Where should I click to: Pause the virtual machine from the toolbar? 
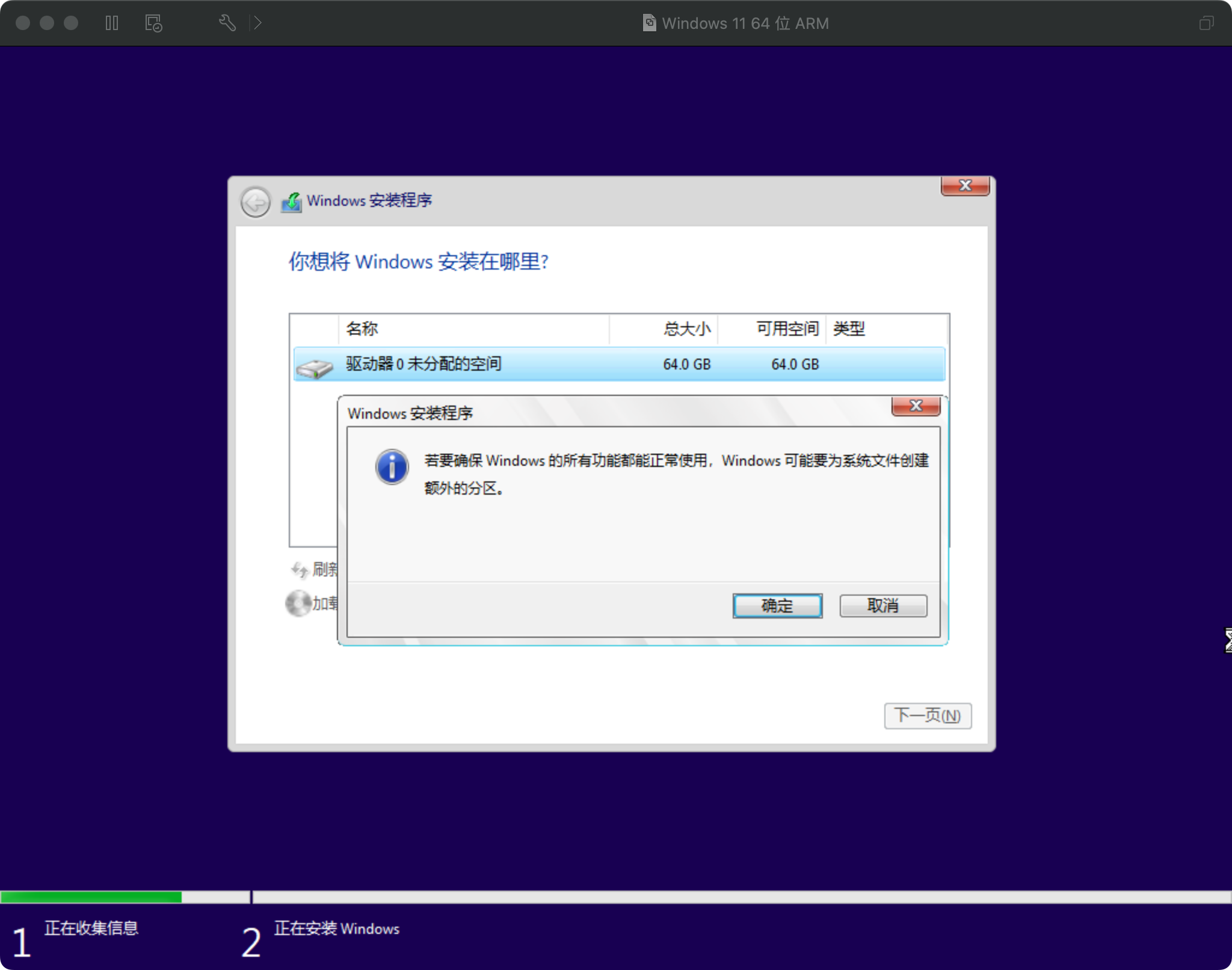[112, 23]
